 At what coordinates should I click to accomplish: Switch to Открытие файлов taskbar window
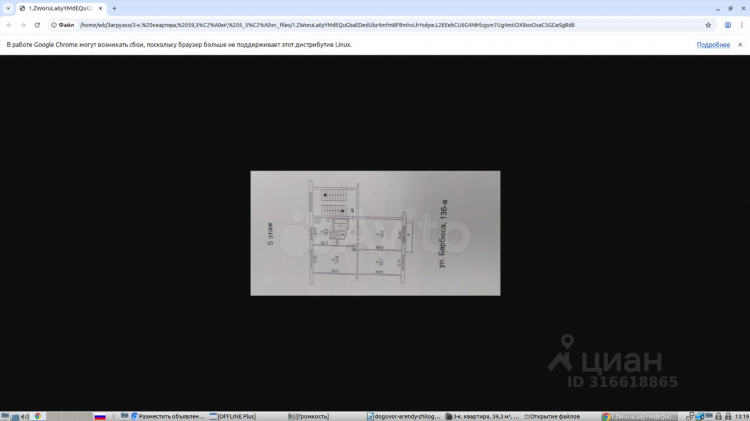pos(552,417)
